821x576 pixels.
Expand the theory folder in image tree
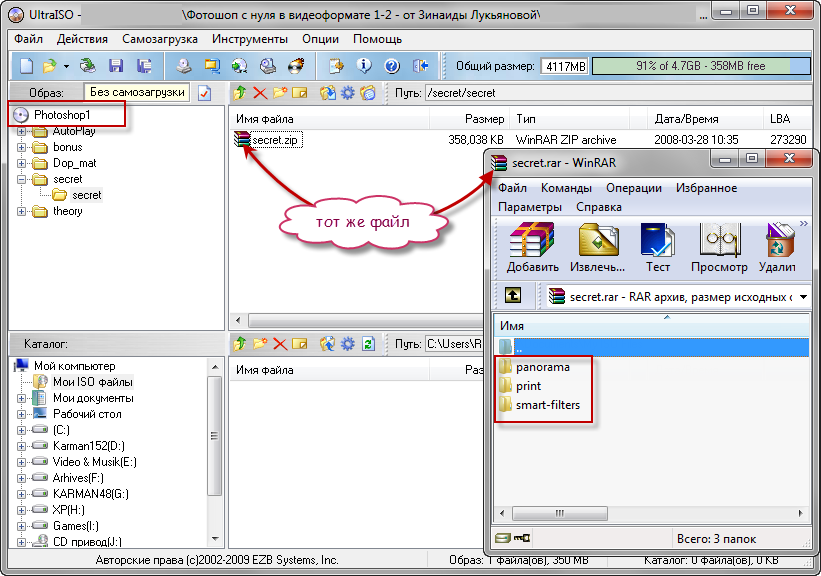21,212
